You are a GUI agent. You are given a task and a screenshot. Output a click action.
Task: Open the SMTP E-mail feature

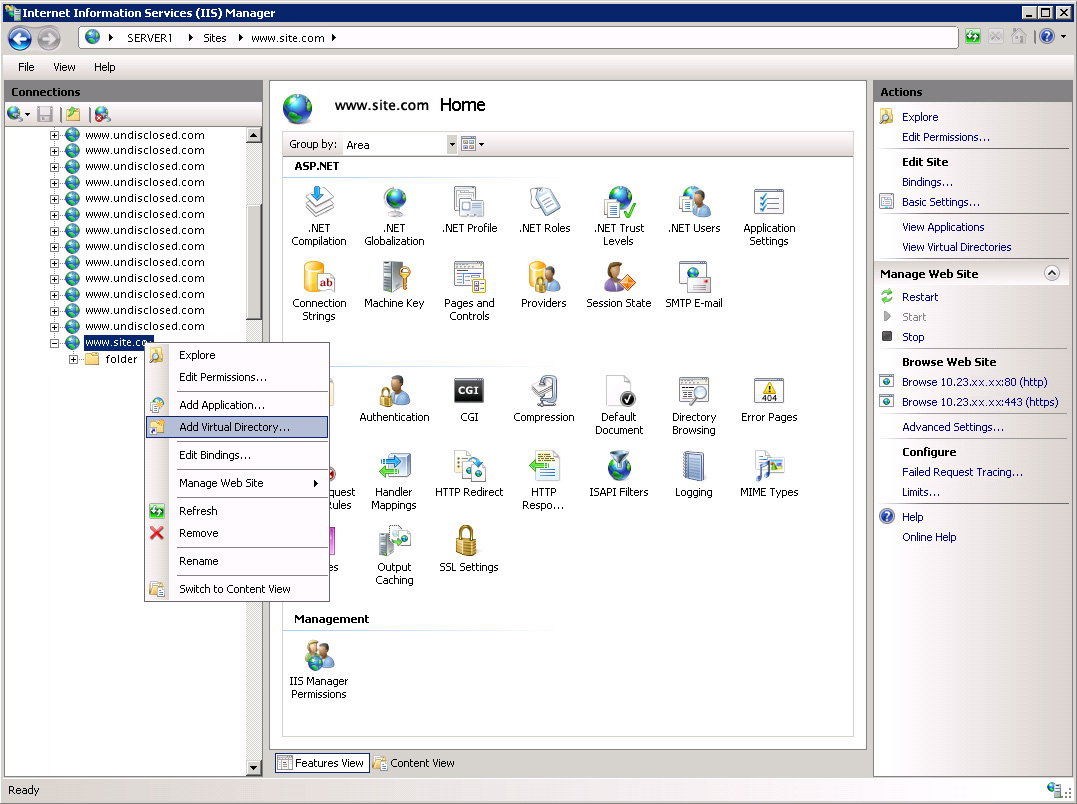tap(694, 284)
